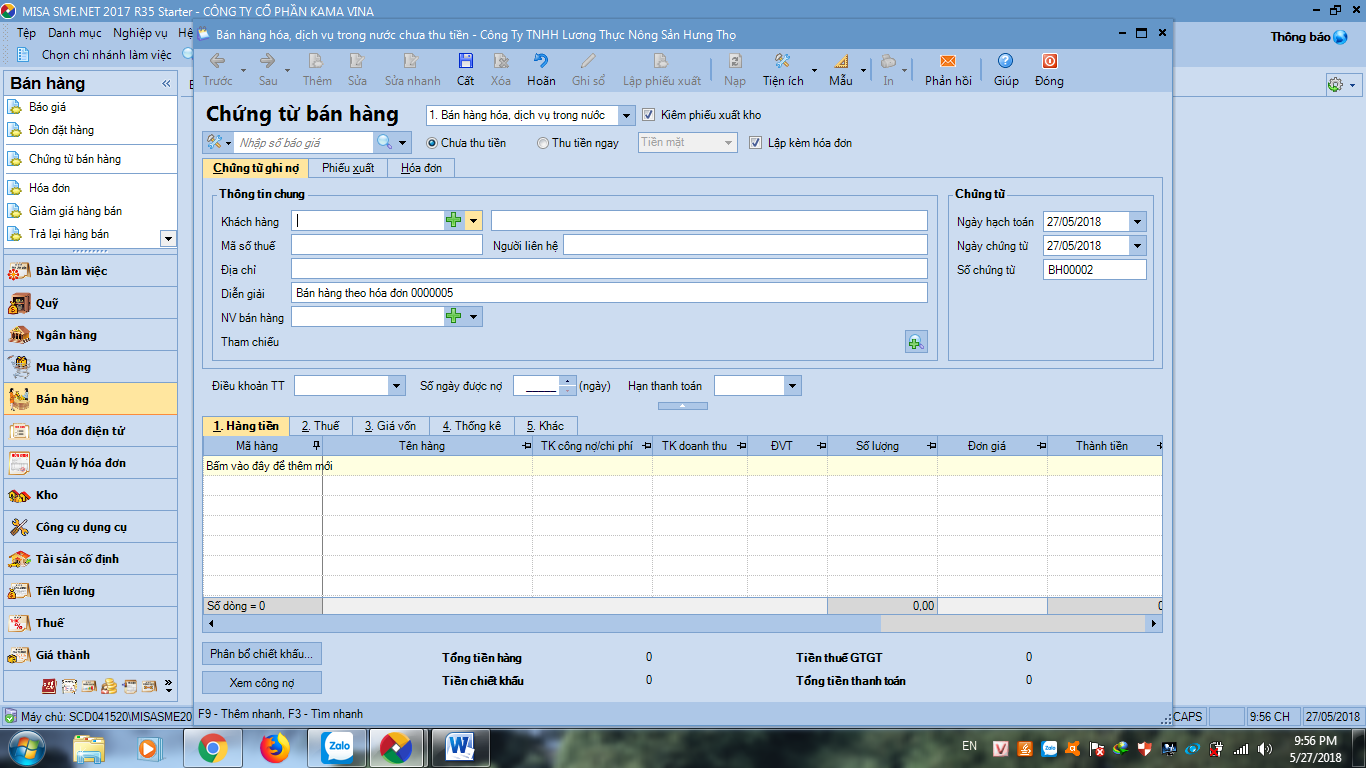Open the 4. Thống kê tab
1366x768 pixels.
point(471,426)
